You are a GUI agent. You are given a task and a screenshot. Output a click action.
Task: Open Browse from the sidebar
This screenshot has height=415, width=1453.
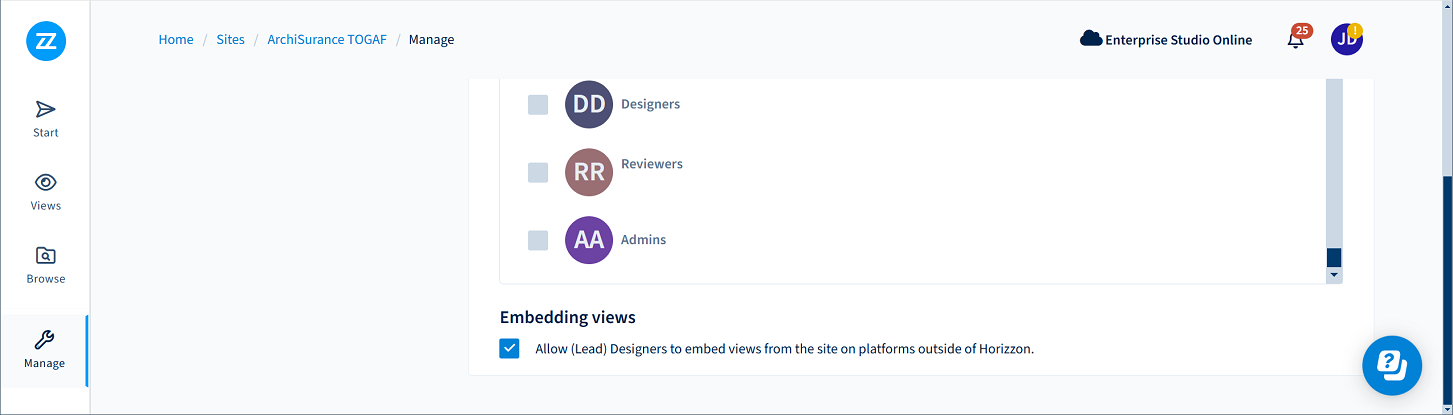coord(46,265)
